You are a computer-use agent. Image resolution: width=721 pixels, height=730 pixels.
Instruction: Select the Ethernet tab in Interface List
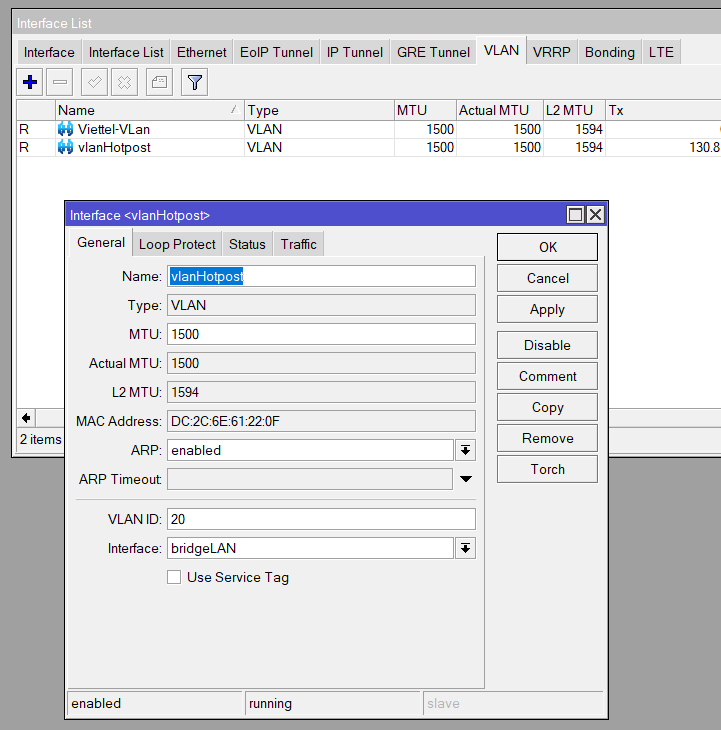(x=202, y=52)
